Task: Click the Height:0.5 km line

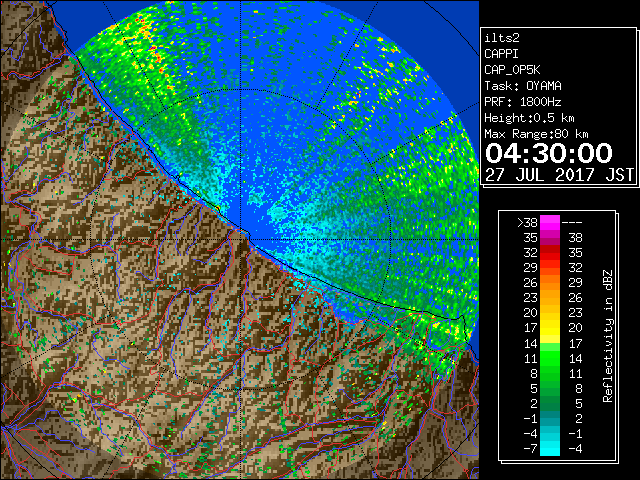Action: click(x=529, y=118)
